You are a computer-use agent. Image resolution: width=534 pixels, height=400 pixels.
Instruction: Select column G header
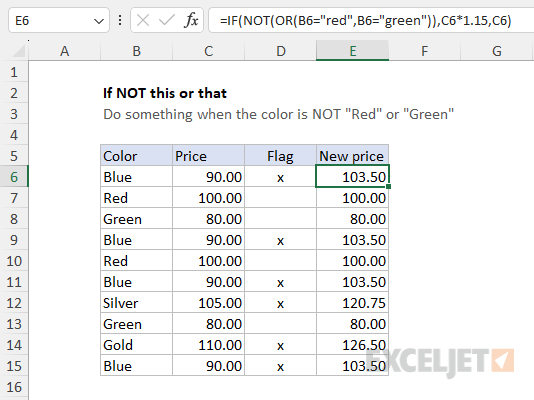[x=497, y=51]
